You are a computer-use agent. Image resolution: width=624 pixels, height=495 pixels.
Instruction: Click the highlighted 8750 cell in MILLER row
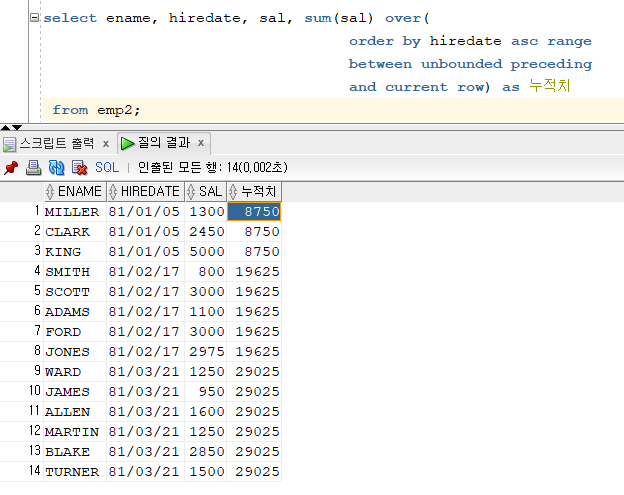click(x=254, y=212)
